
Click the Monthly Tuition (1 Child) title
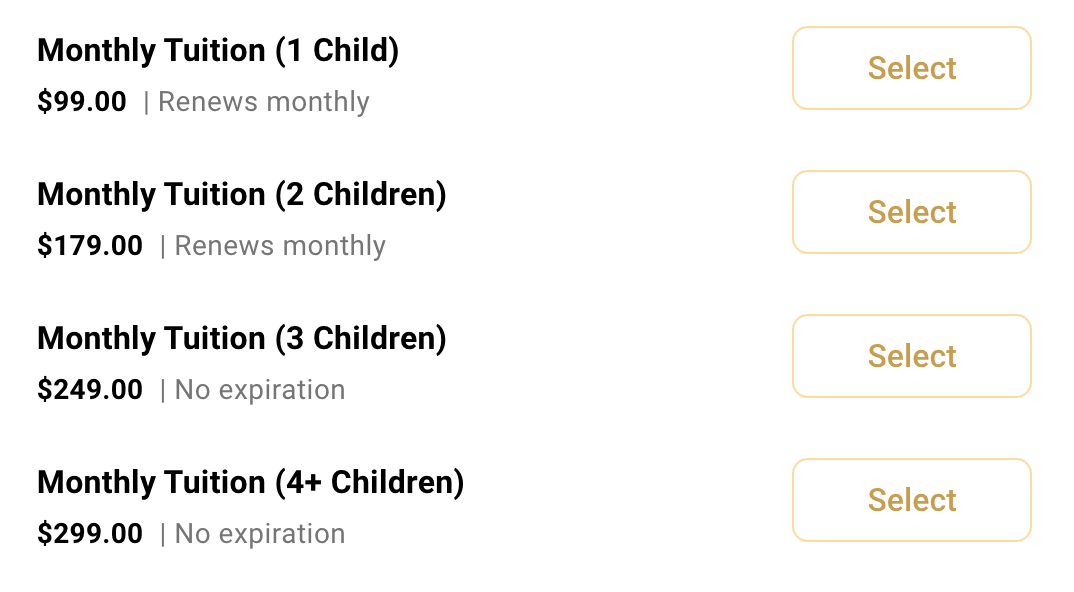218,51
